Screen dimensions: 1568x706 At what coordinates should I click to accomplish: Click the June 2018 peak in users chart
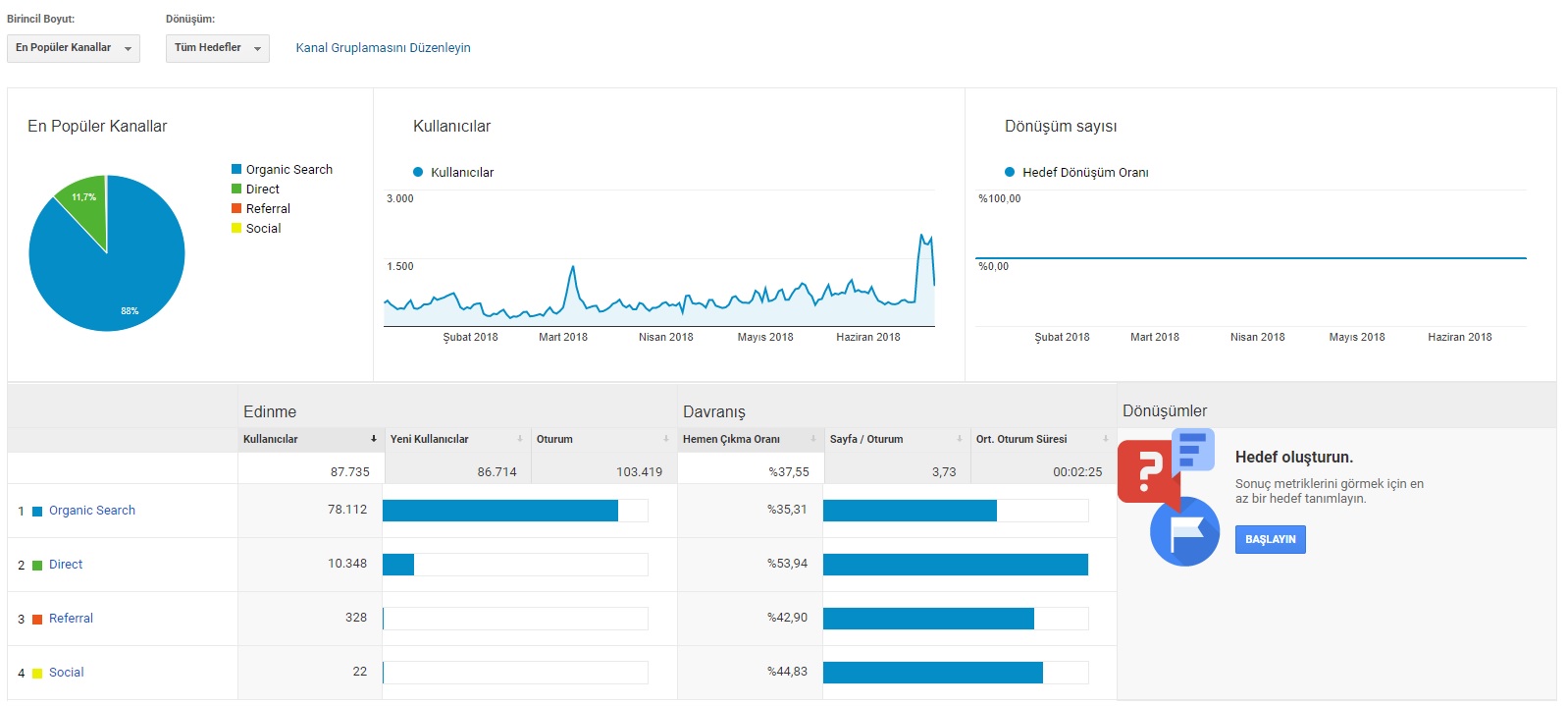(921, 236)
